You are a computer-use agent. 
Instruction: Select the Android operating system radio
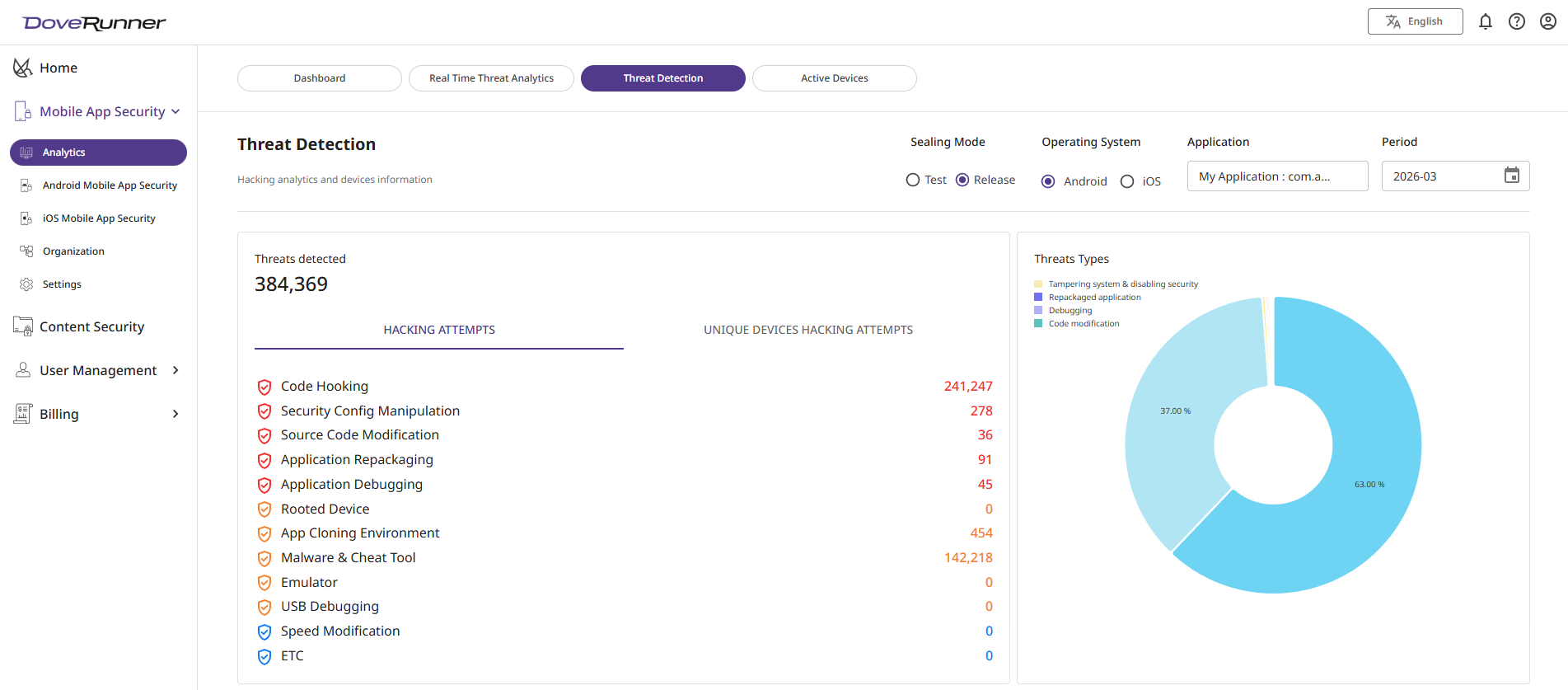1048,181
